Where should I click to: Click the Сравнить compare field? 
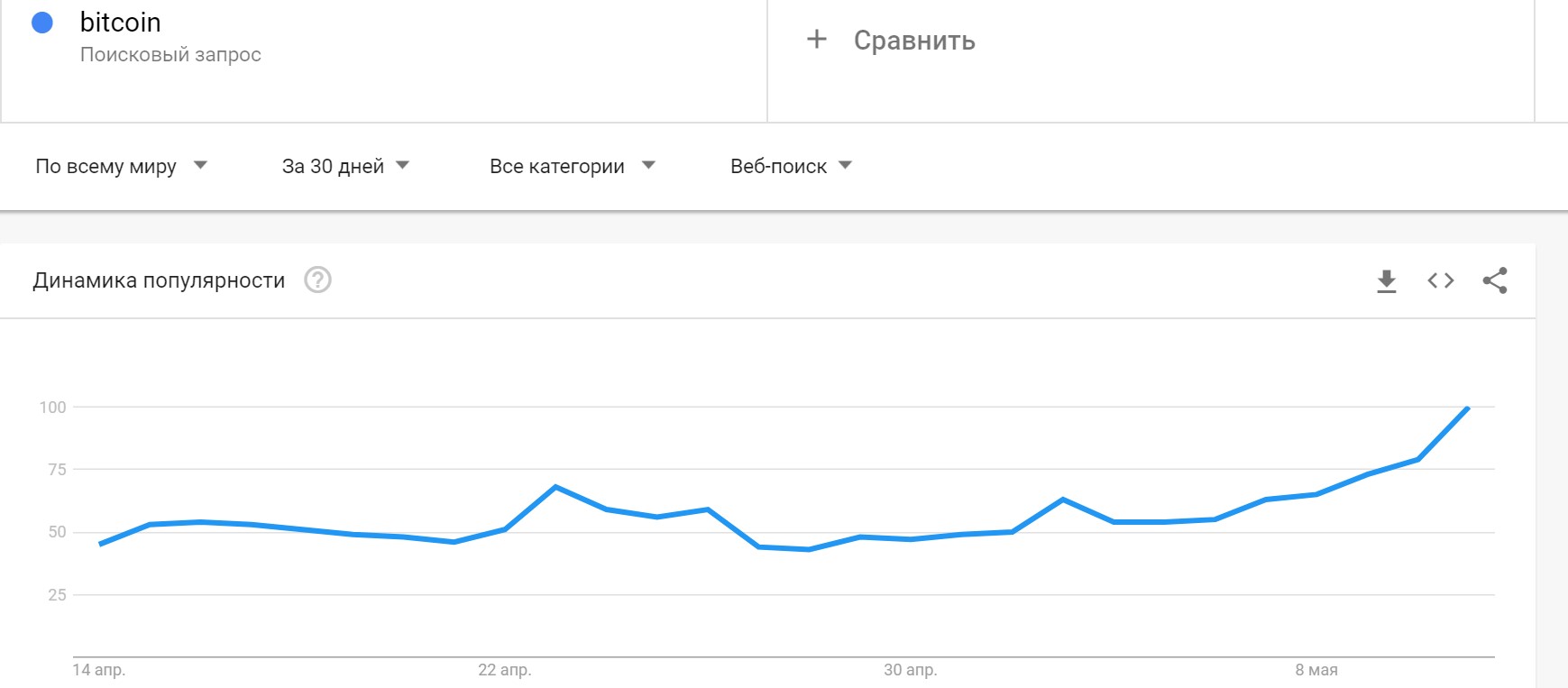[x=1151, y=60]
